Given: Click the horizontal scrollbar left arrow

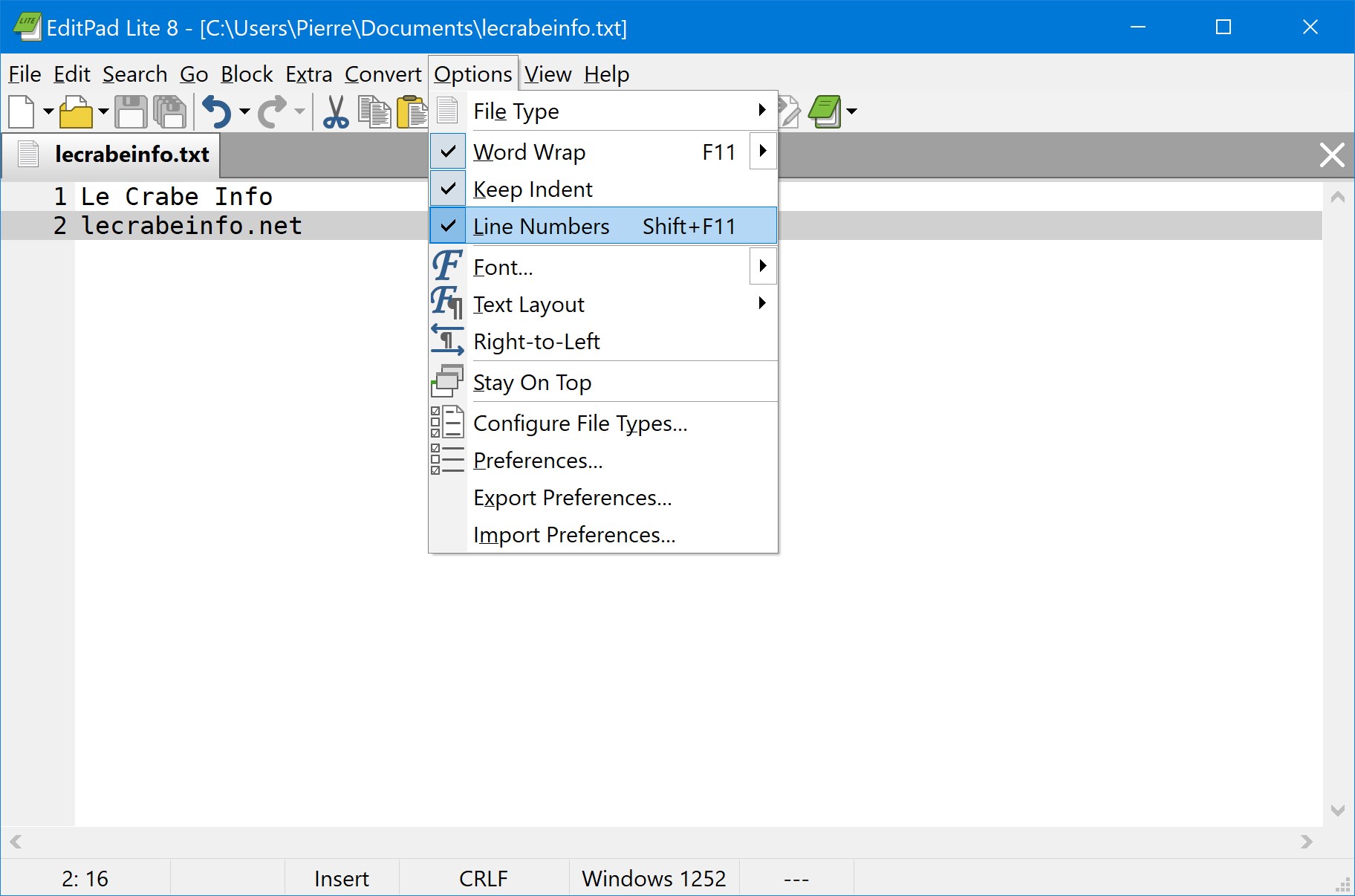Looking at the screenshot, I should coord(16,842).
